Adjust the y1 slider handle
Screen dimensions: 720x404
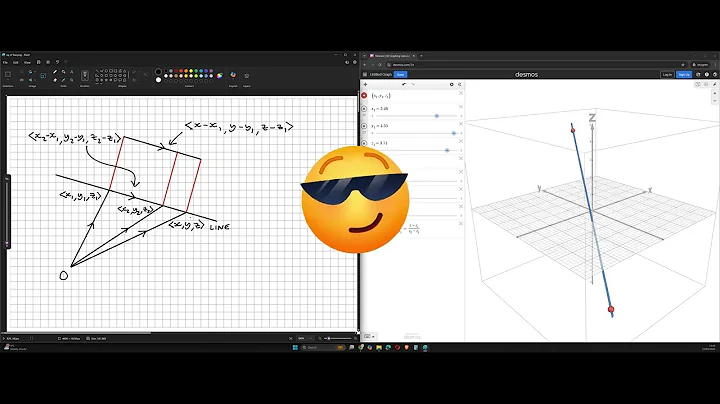click(454, 133)
